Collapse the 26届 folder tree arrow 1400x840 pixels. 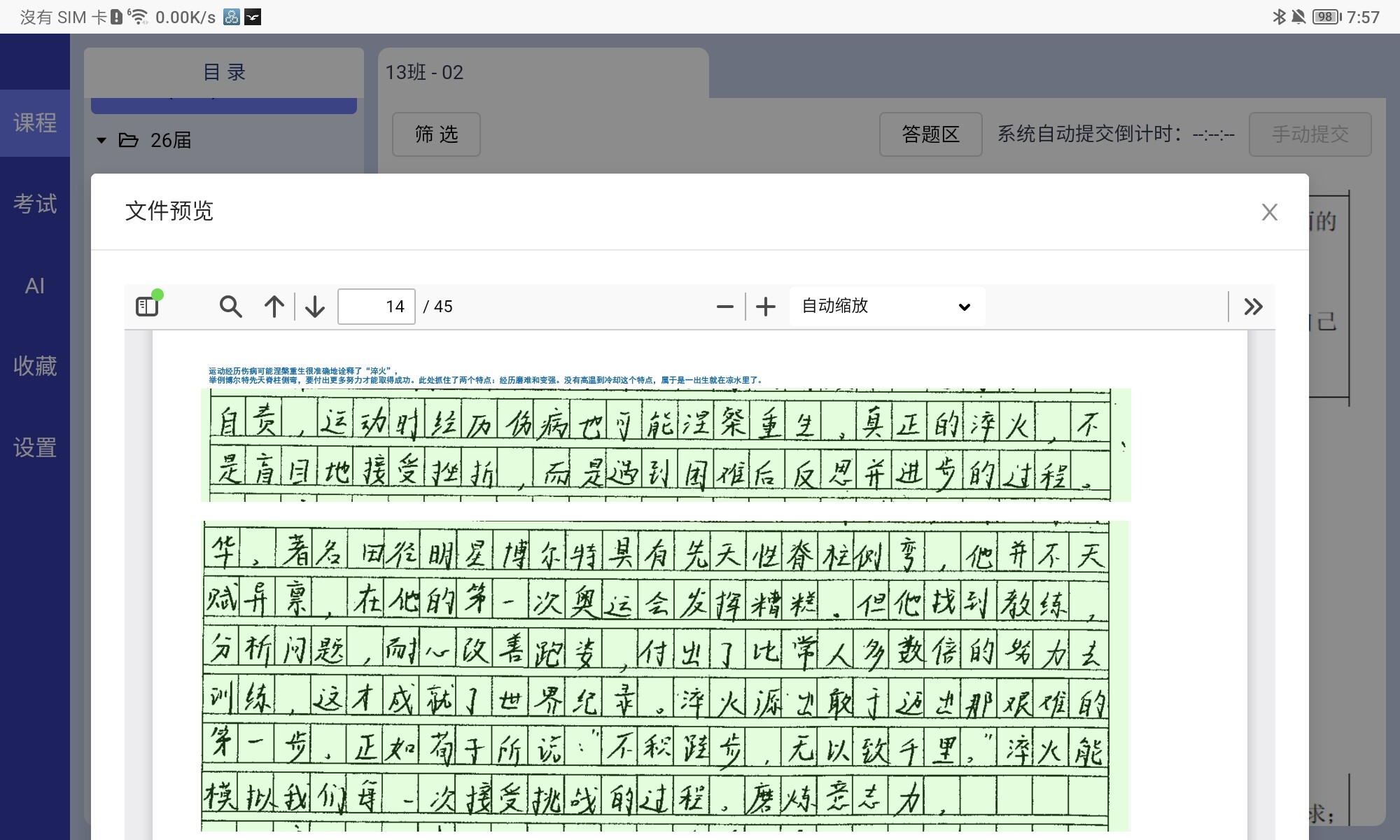(x=101, y=141)
